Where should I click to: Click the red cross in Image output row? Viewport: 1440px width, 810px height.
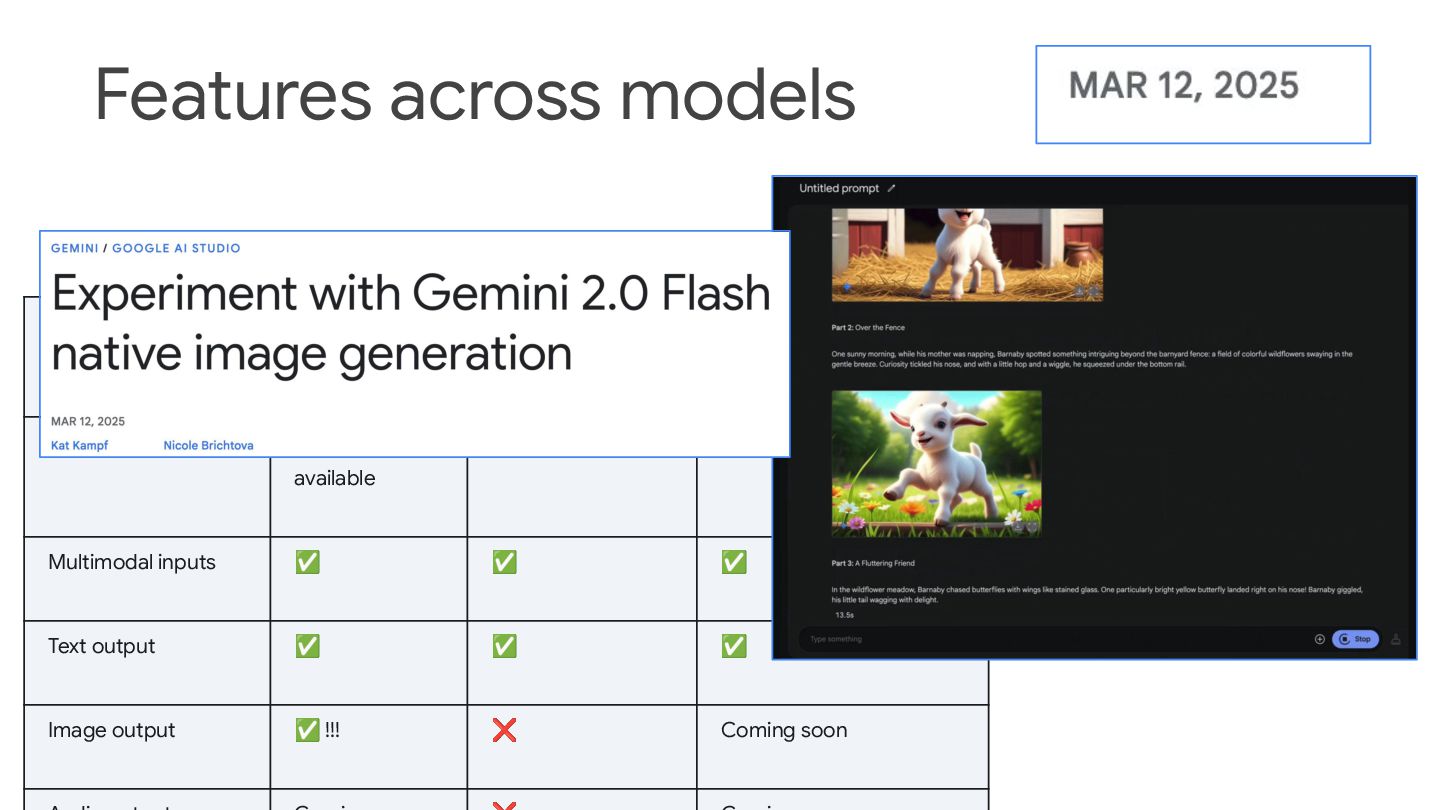tap(504, 730)
